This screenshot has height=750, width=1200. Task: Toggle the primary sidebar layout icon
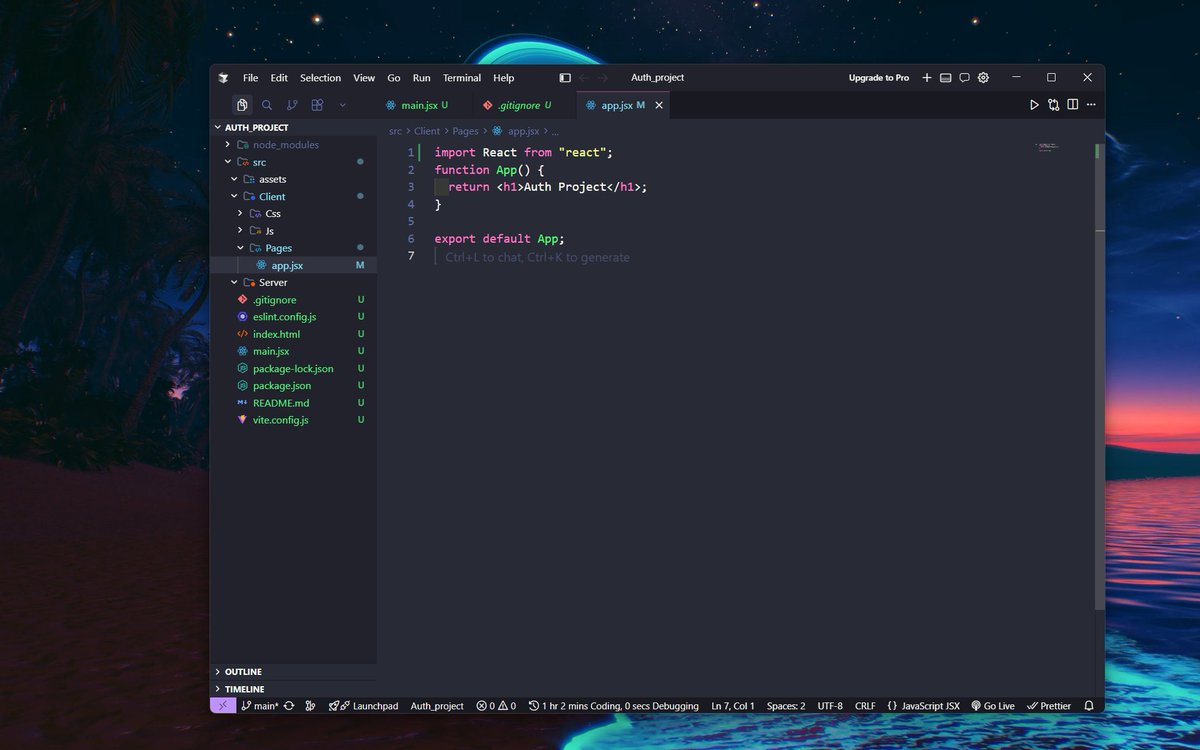point(565,78)
